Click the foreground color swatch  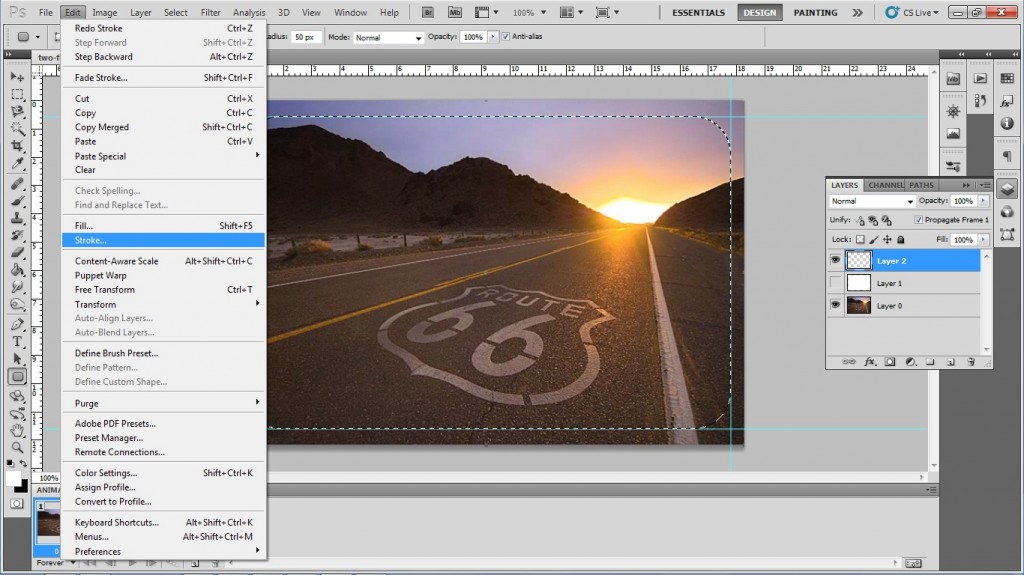tap(13, 478)
